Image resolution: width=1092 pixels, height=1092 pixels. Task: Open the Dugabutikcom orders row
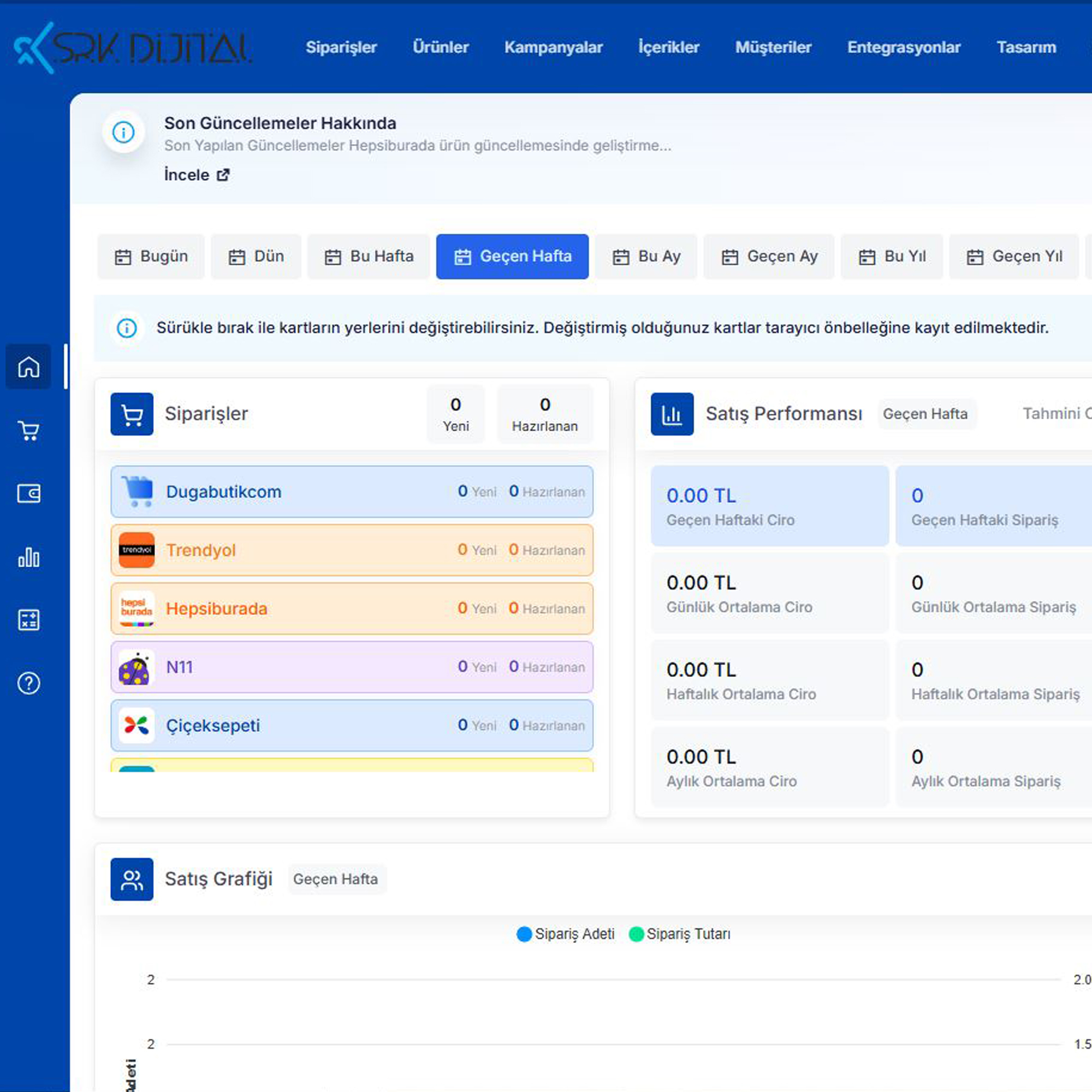[352, 492]
